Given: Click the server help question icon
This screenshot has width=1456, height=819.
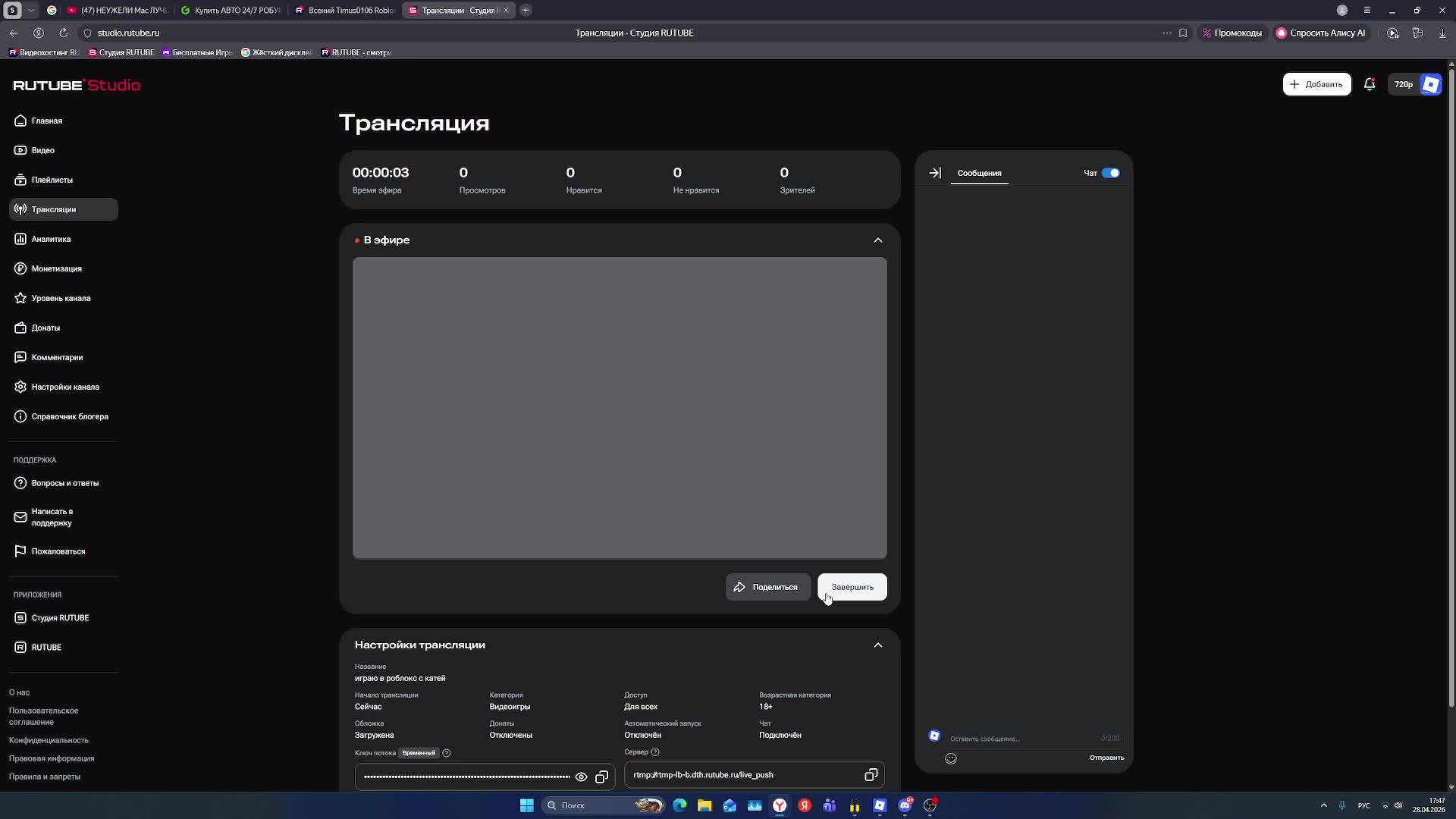Looking at the screenshot, I should (655, 752).
